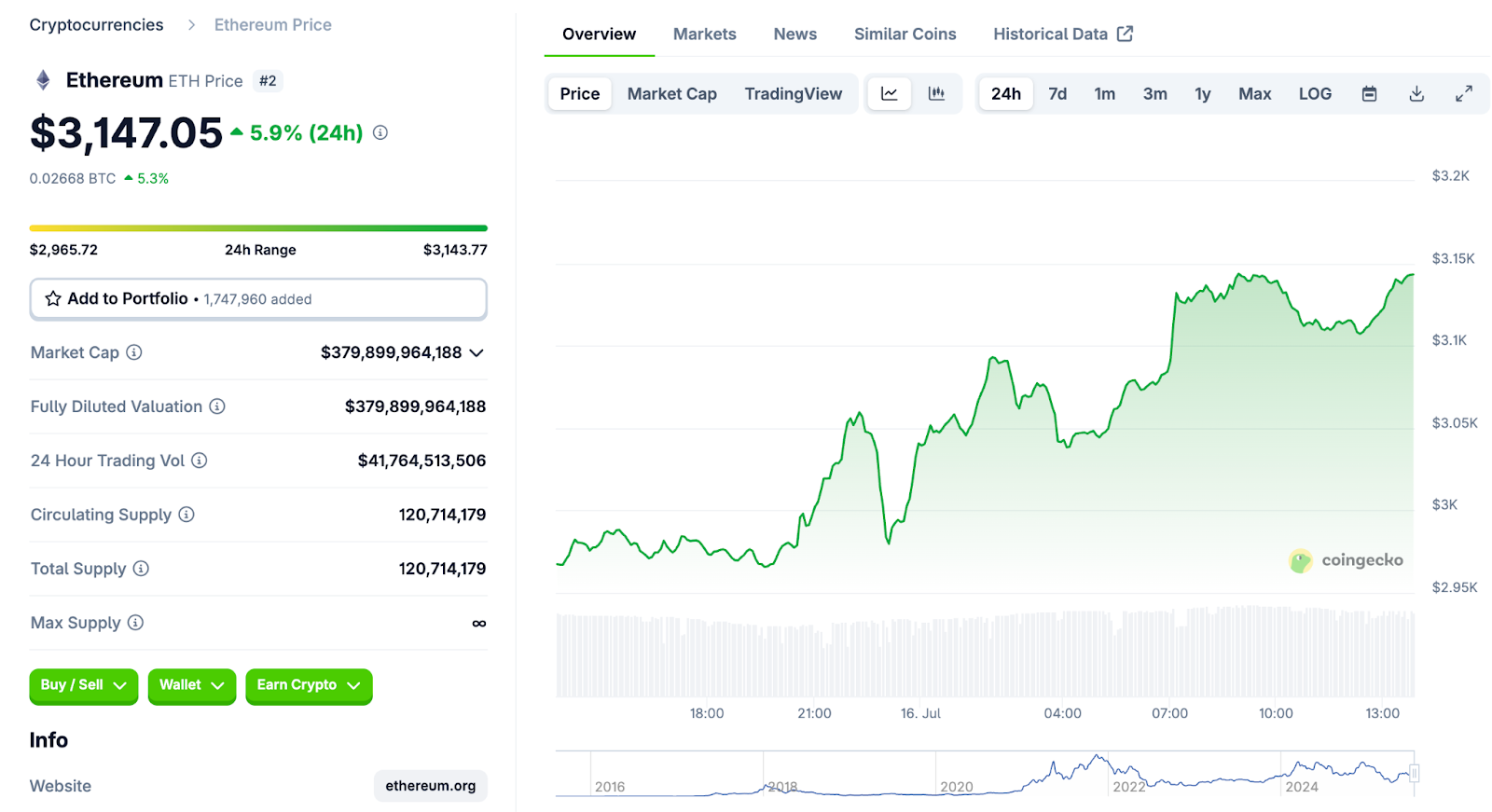The image size is (1492, 812).
Task: Select the 3m time range
Action: pyautogui.click(x=1155, y=93)
